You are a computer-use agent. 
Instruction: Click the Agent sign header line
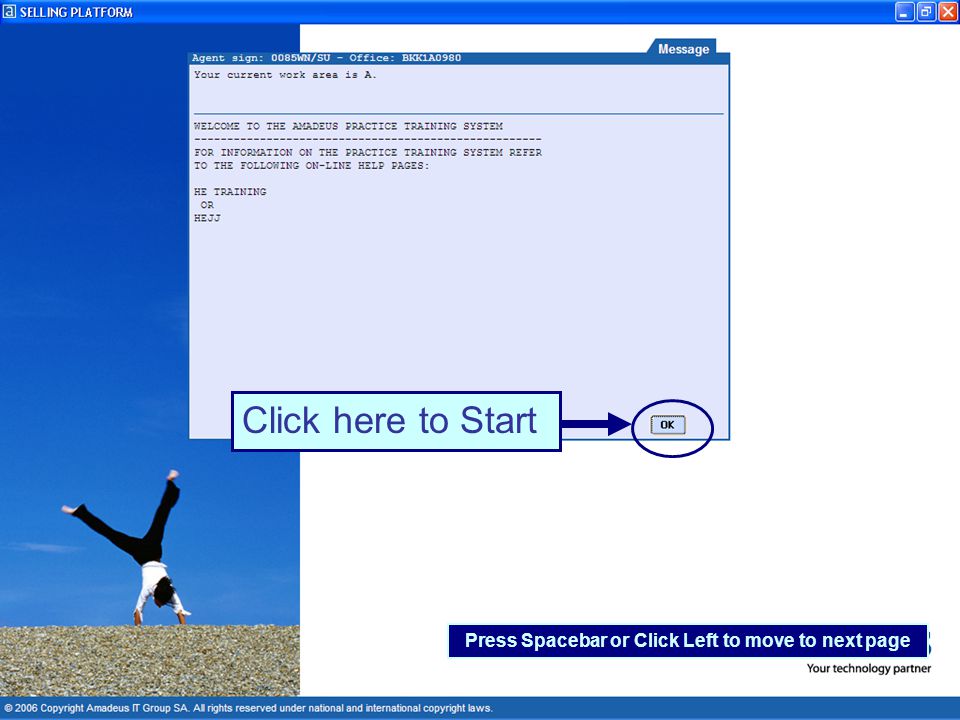326,58
